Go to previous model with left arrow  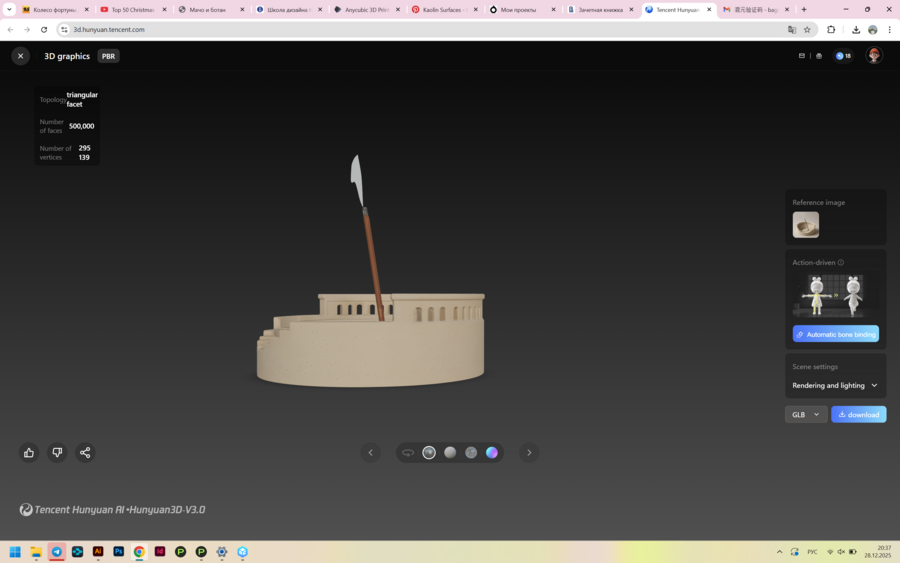(370, 453)
